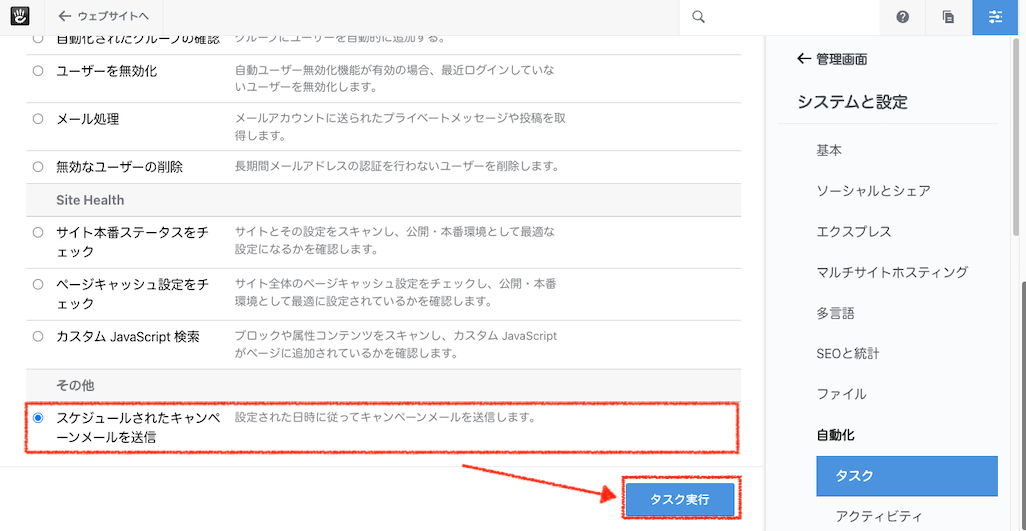Go back to 管理画面 via arrow

803,59
